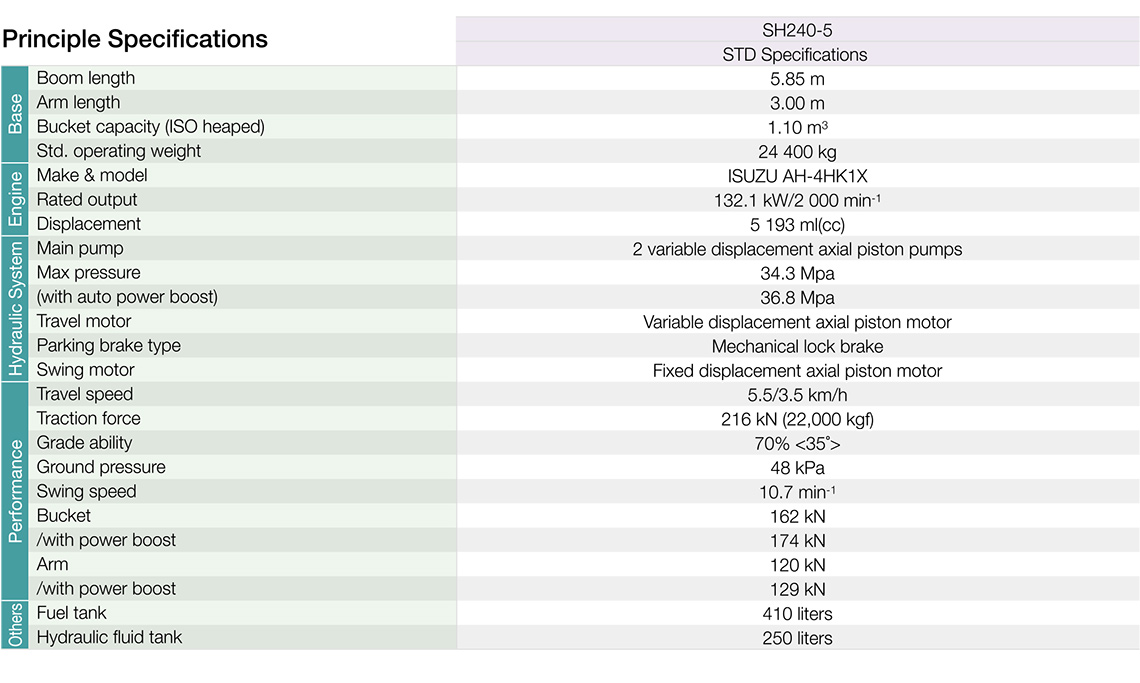This screenshot has height=683, width=1140.
Task: Click the 5 193 ml(cc) displacement value
Action: click(797, 225)
